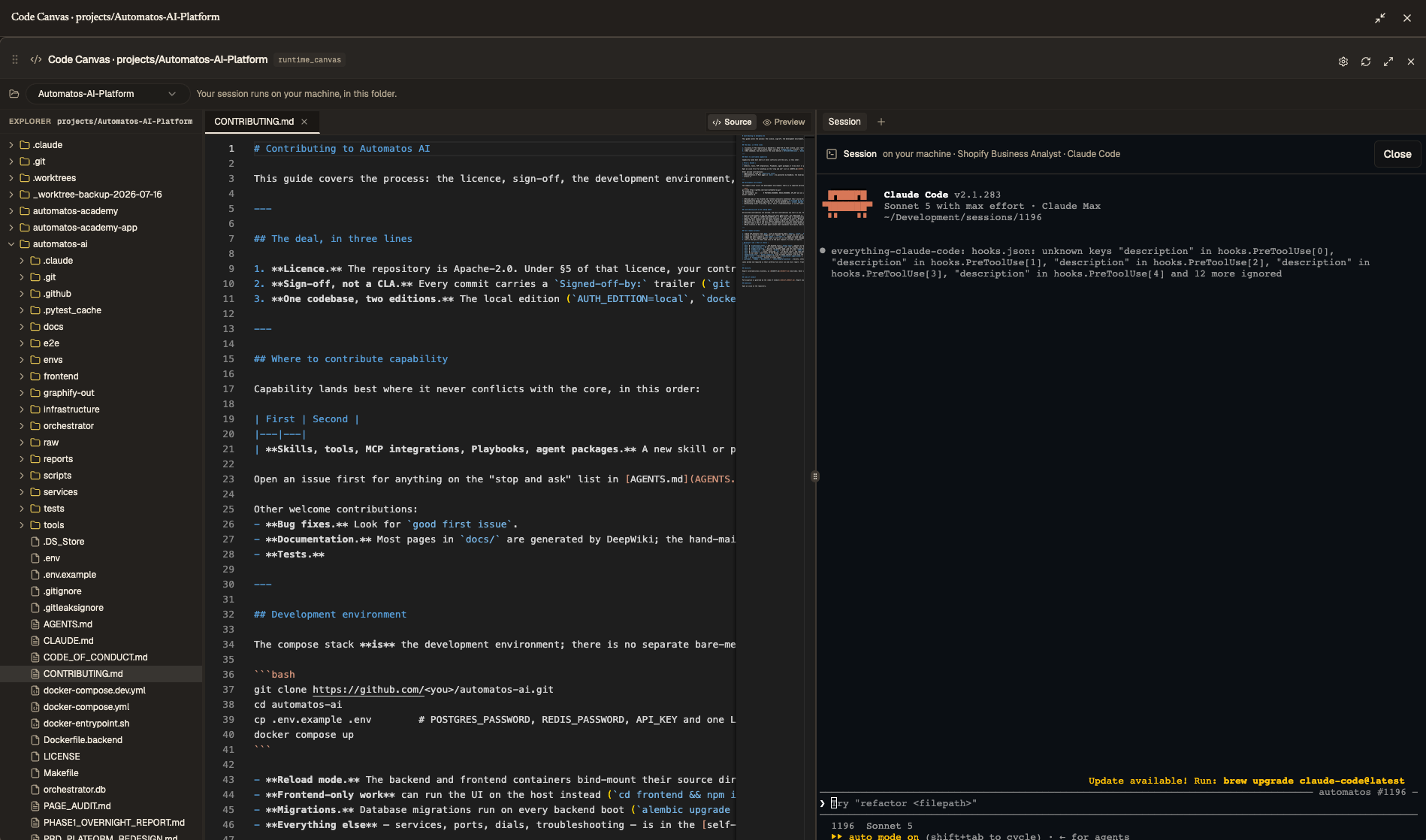Expand the docs folder
The height and width of the screenshot is (840, 1426).
pos(101,327)
